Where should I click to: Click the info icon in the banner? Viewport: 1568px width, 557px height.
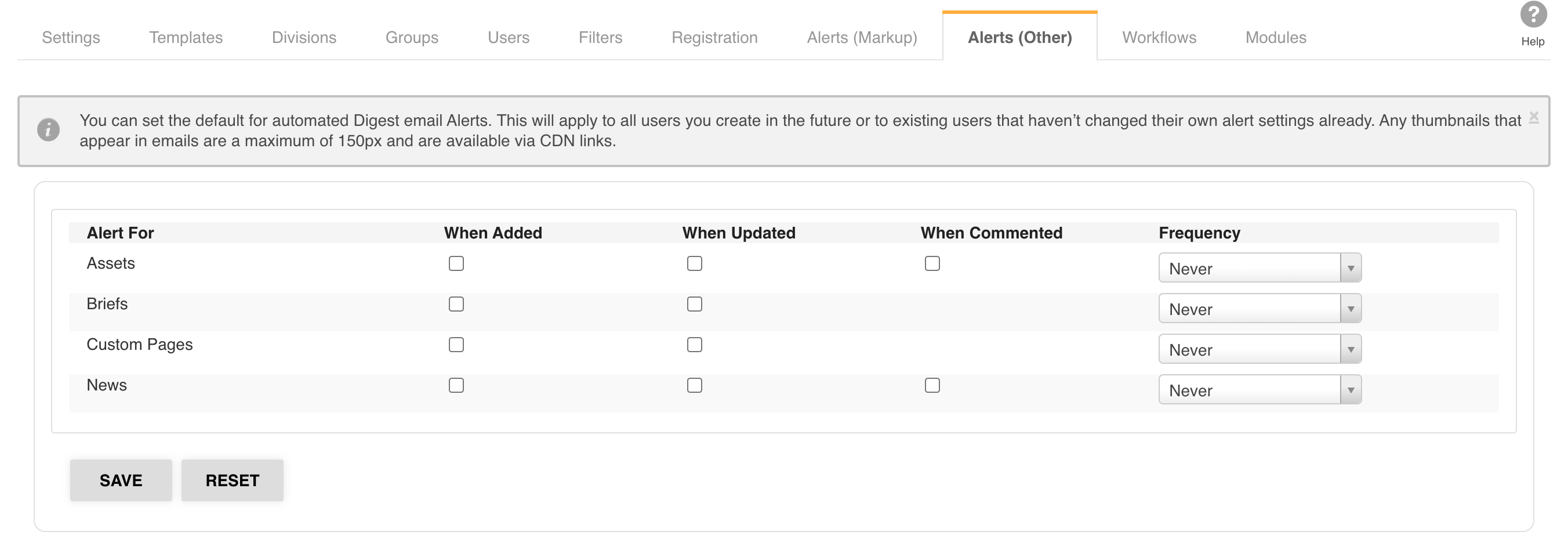coord(48,129)
